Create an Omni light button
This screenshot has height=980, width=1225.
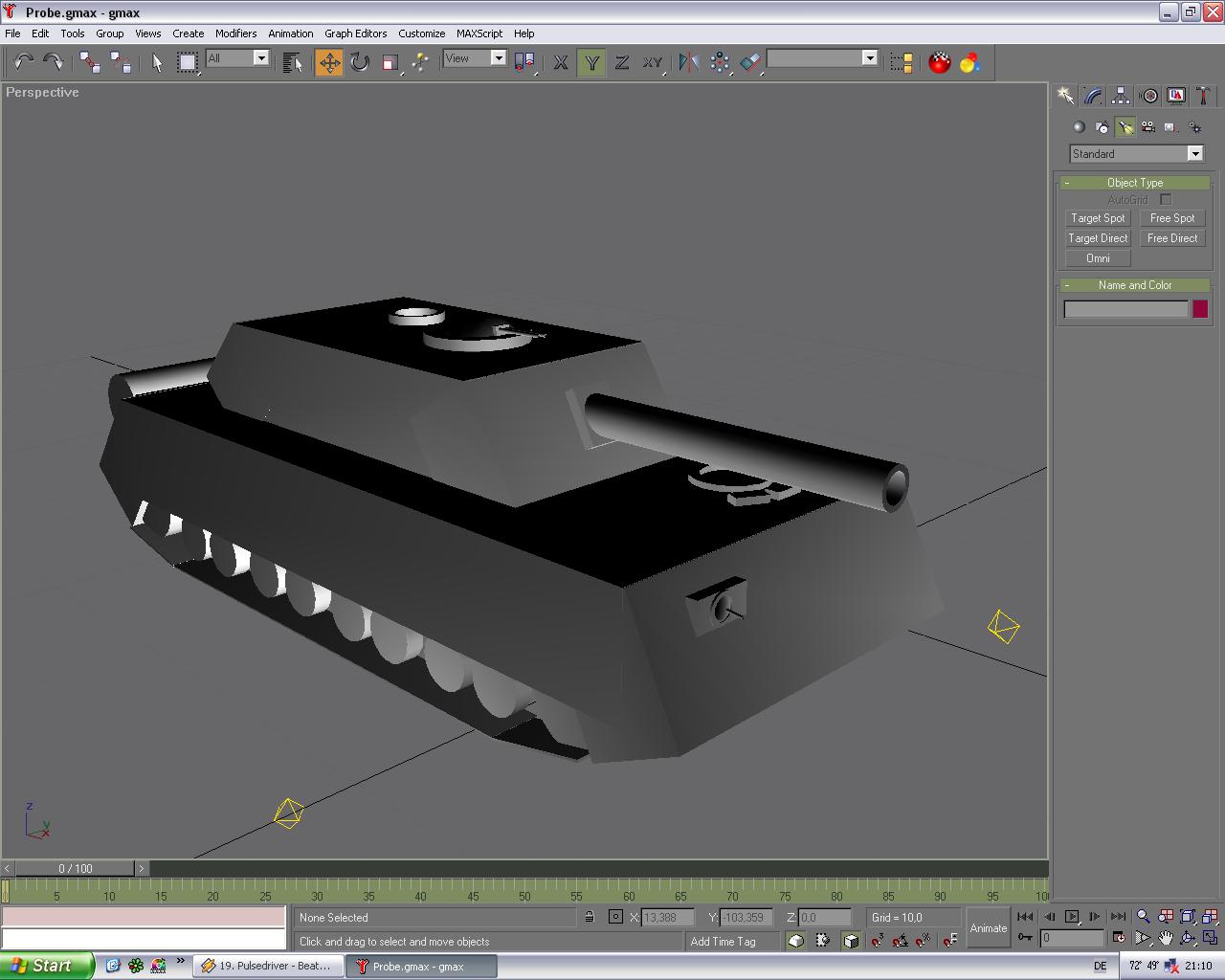point(1098,258)
